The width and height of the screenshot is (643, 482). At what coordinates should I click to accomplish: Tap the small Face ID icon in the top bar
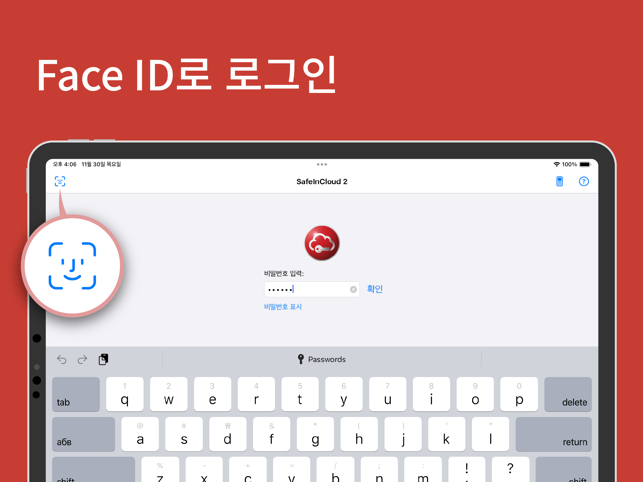[60, 182]
